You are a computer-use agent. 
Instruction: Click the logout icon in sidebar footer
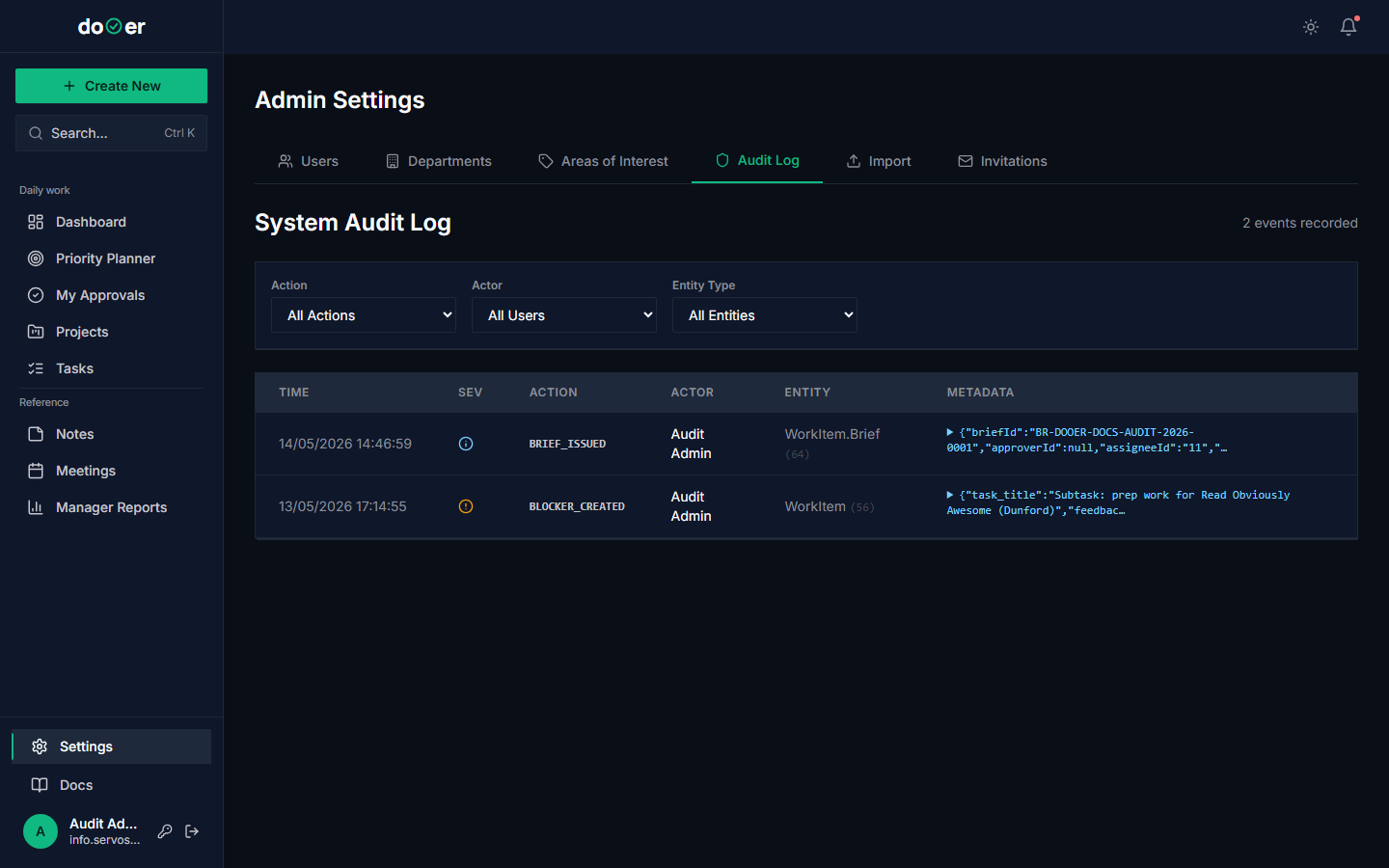[x=192, y=831]
